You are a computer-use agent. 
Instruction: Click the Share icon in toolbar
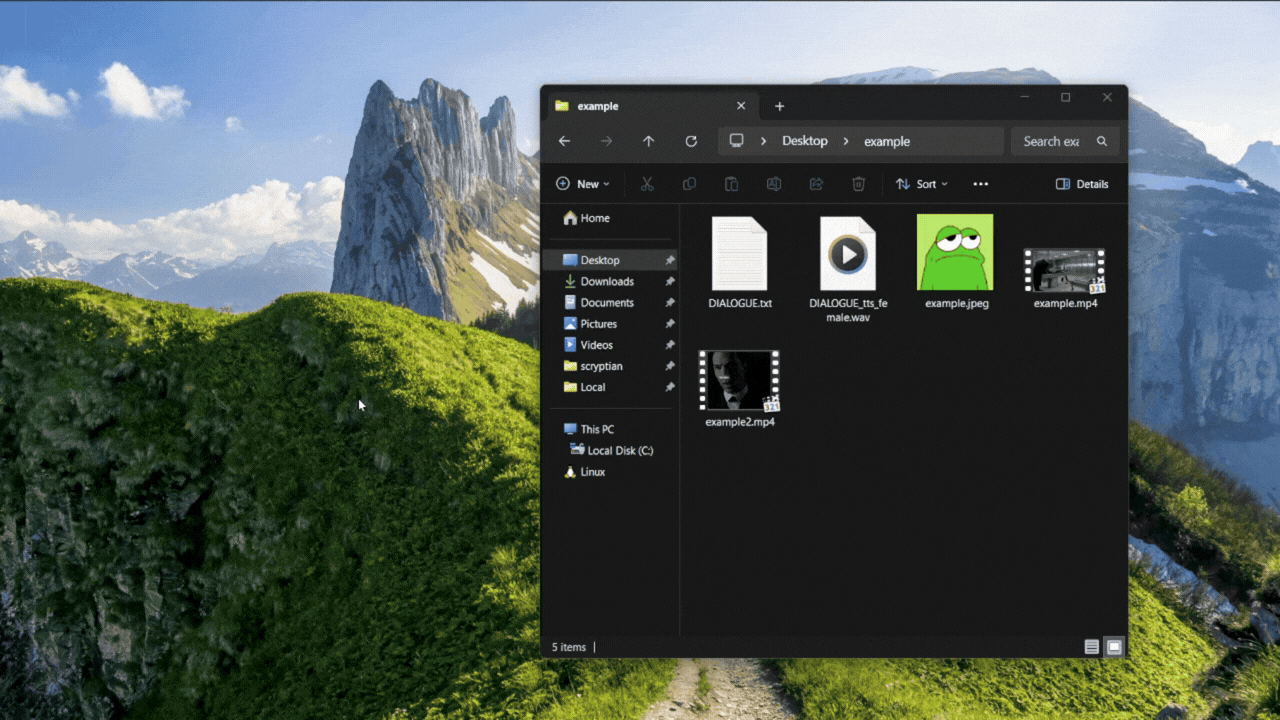coord(816,184)
